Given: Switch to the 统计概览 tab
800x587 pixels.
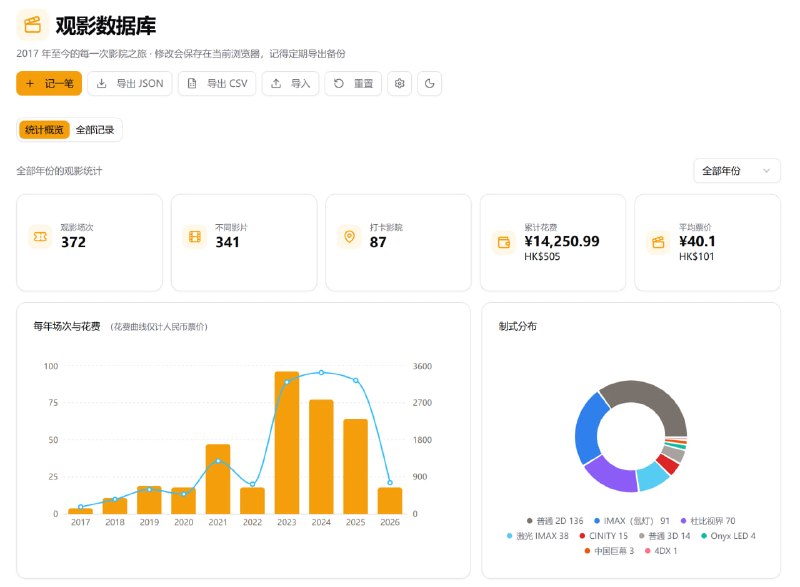Looking at the screenshot, I should click(44, 130).
